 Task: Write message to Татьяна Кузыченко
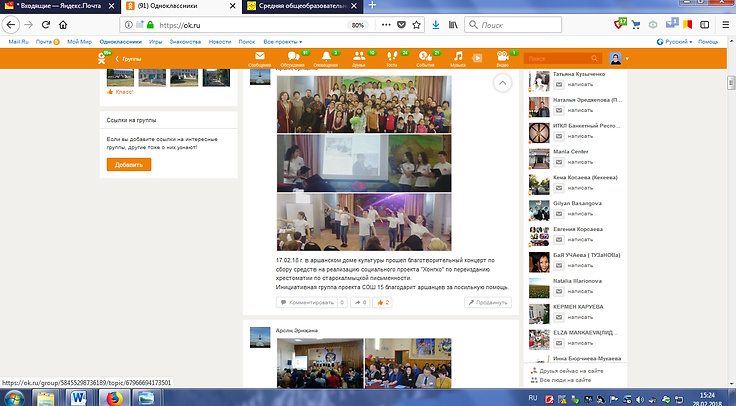(x=574, y=84)
